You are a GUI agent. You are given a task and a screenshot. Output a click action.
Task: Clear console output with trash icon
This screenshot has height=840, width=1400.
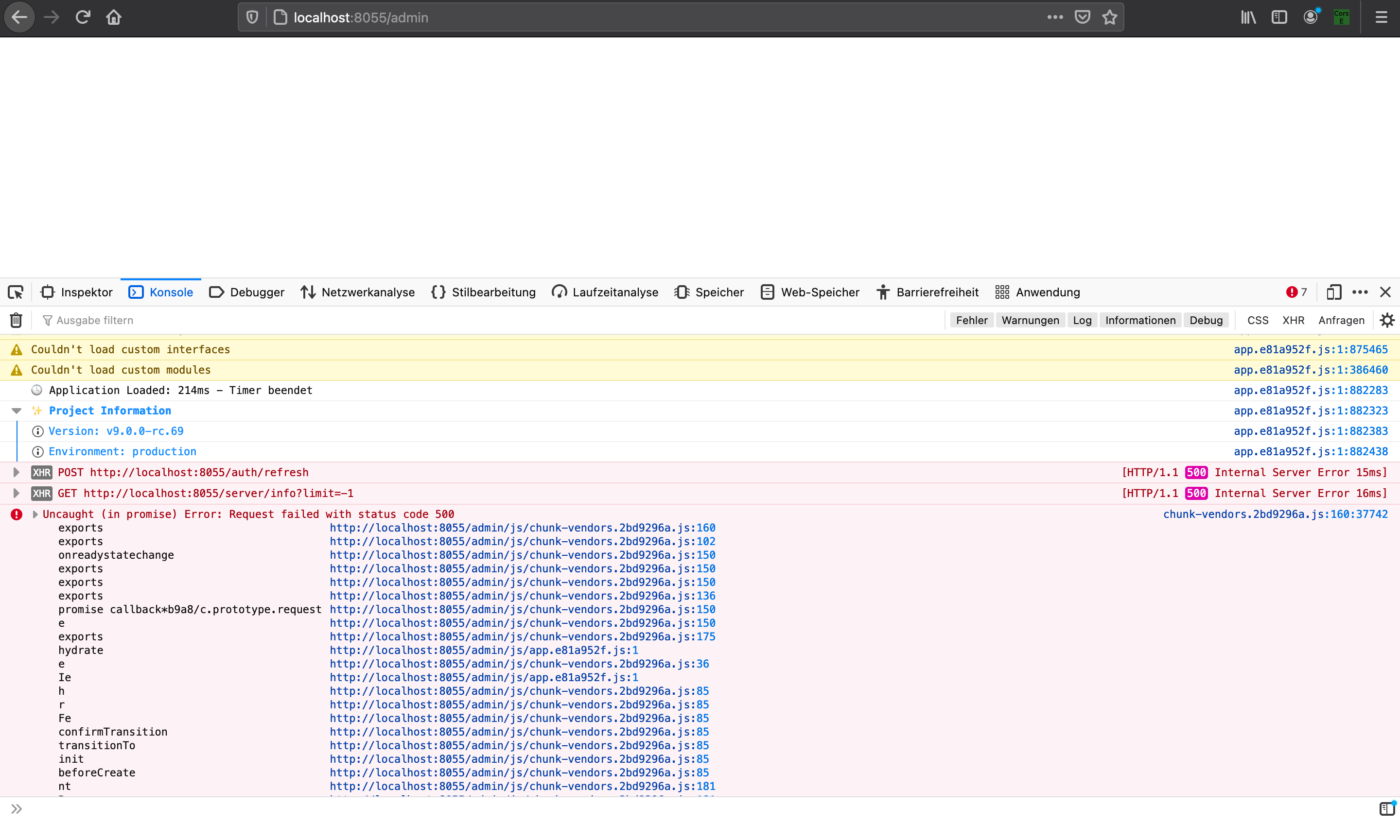click(16, 320)
